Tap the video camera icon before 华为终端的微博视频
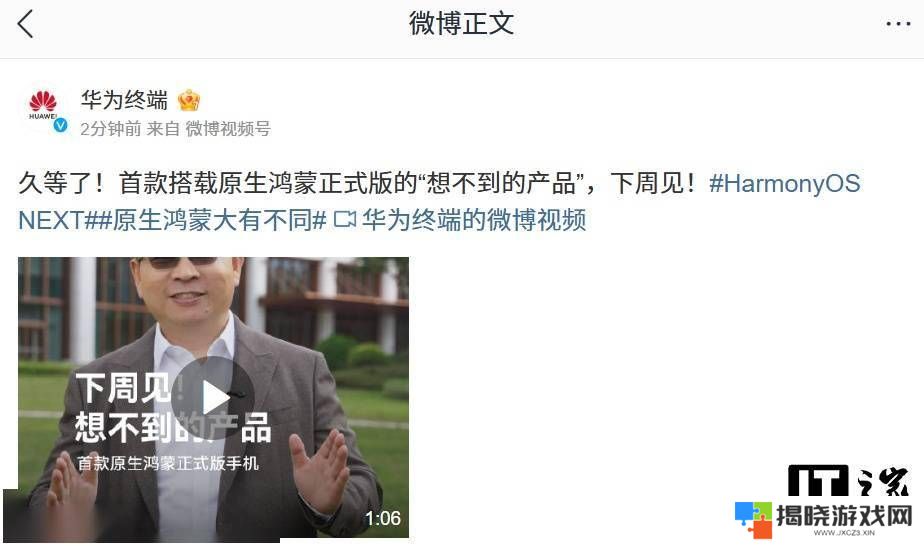 345,220
